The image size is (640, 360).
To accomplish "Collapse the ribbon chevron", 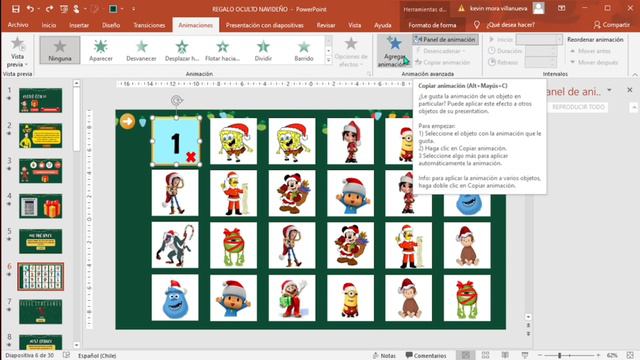I will [635, 74].
